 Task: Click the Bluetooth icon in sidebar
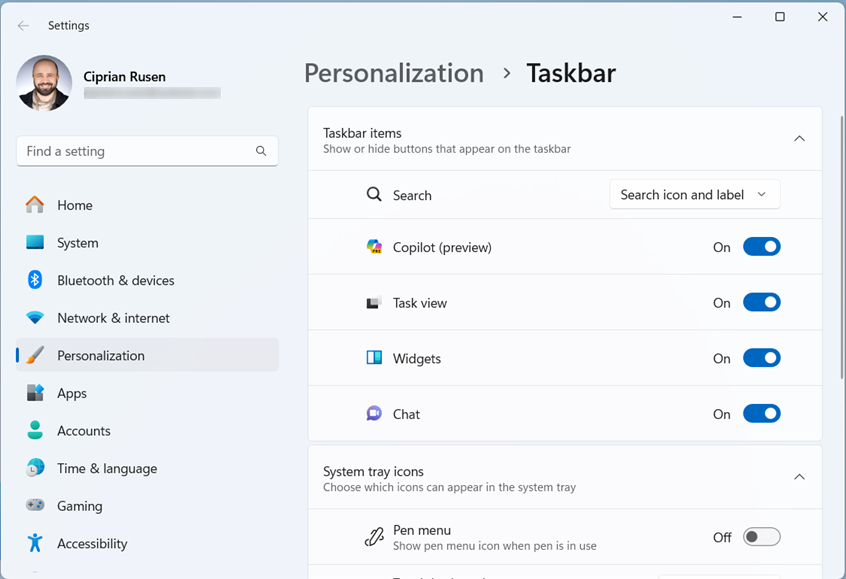point(35,280)
